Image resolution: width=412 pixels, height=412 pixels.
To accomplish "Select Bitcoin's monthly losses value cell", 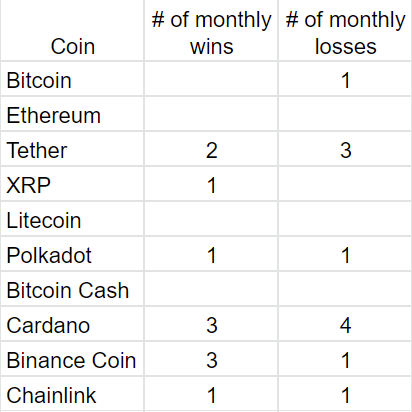I will (345, 79).
